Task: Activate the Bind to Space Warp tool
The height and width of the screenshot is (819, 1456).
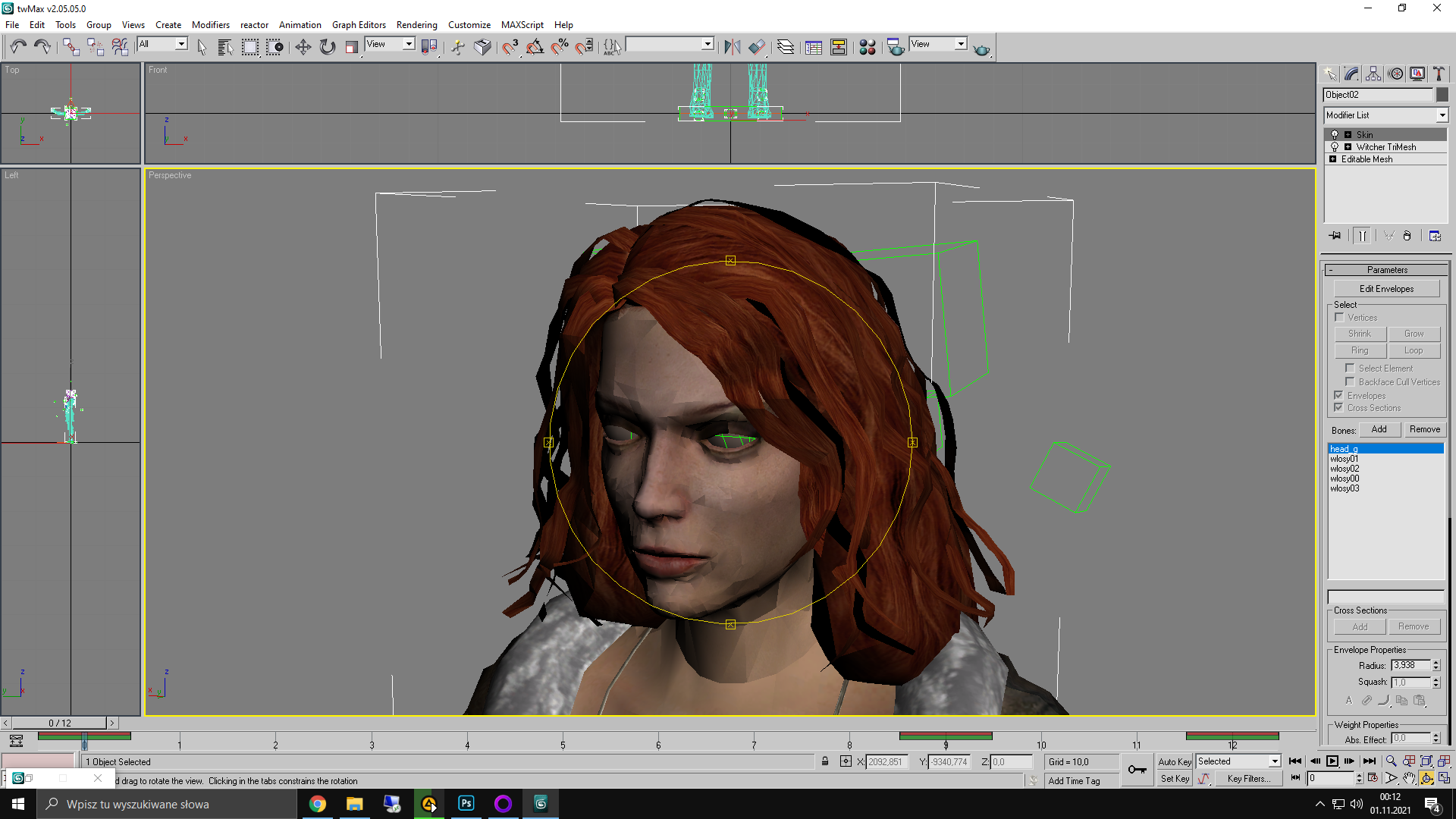Action: point(120,47)
